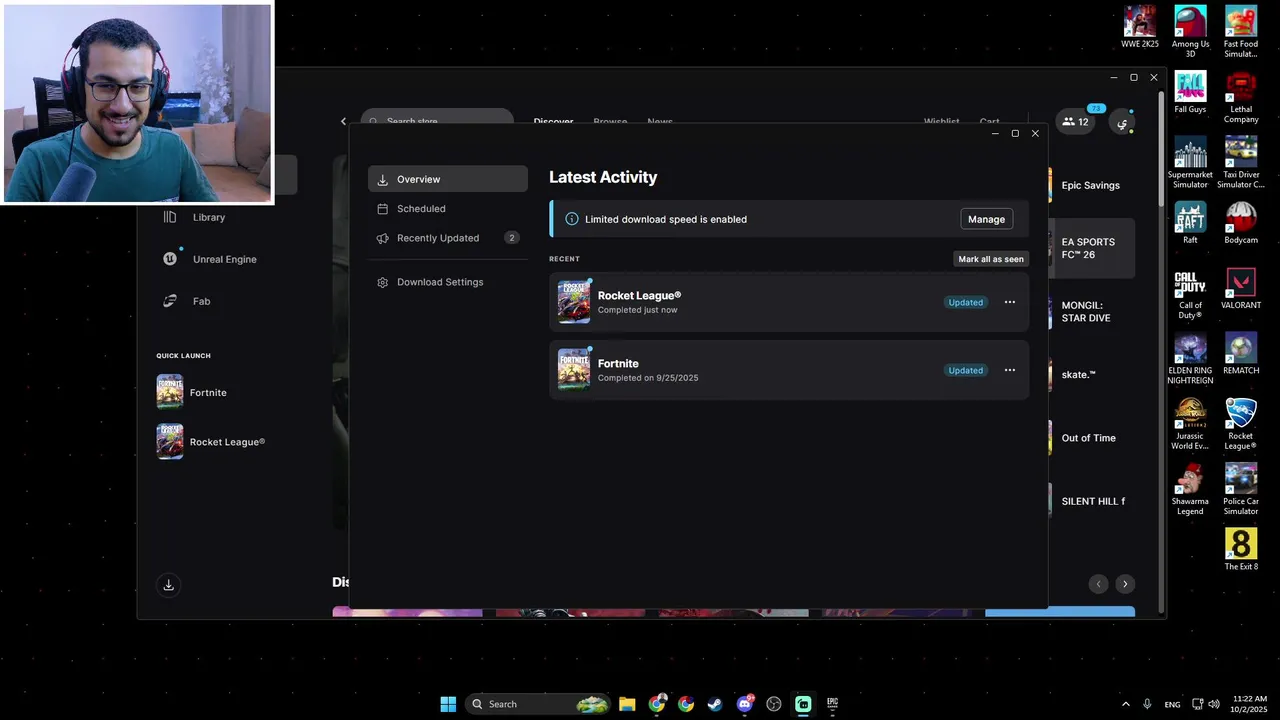Click the Updated badge for Rocket League
This screenshot has width=1280, height=720.
click(x=965, y=302)
